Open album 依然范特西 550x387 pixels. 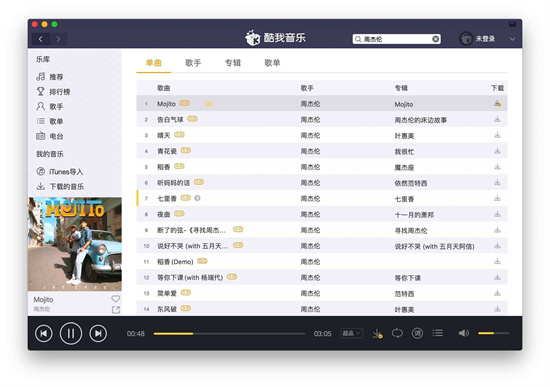411,183
